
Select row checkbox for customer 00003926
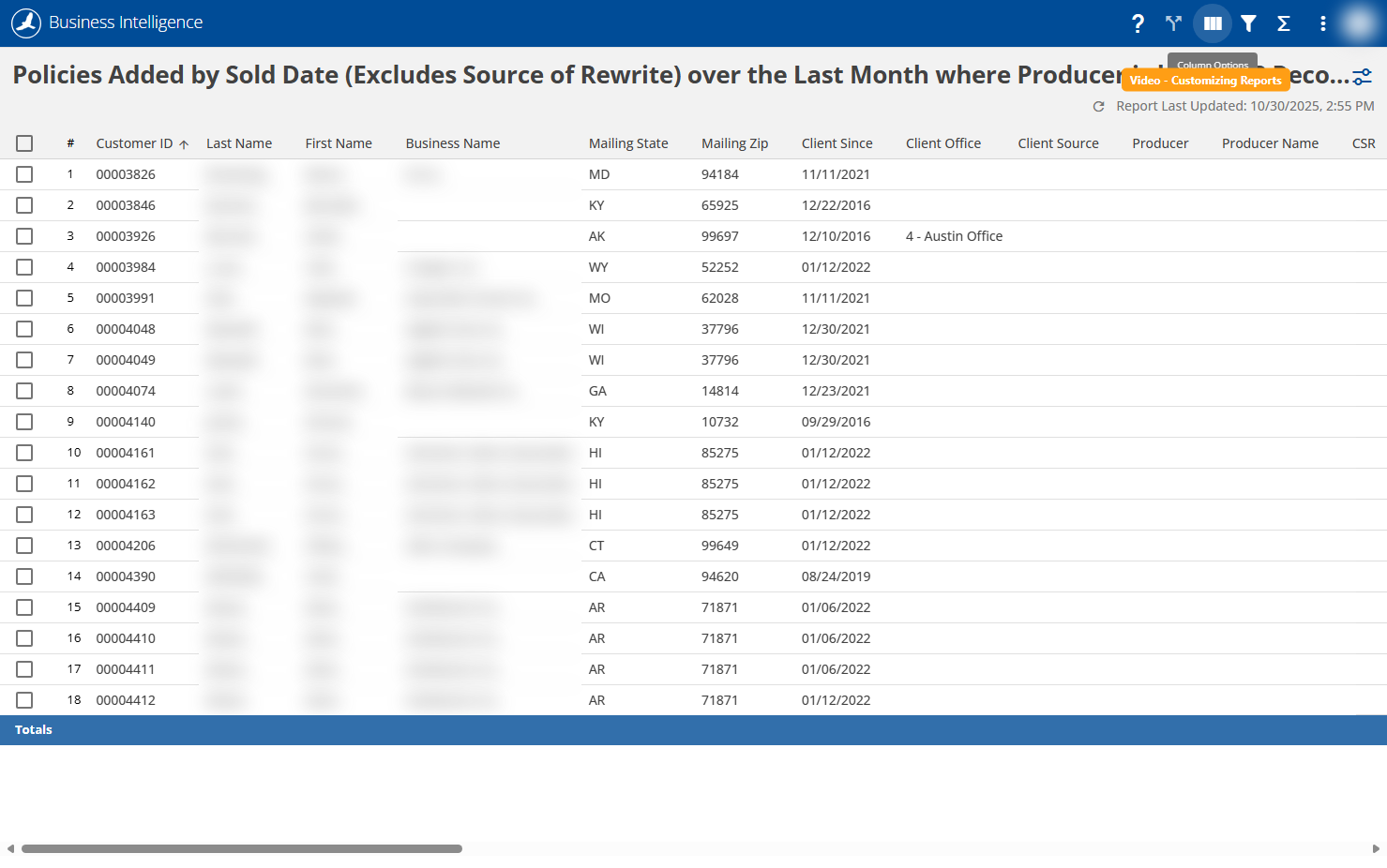pyautogui.click(x=24, y=236)
